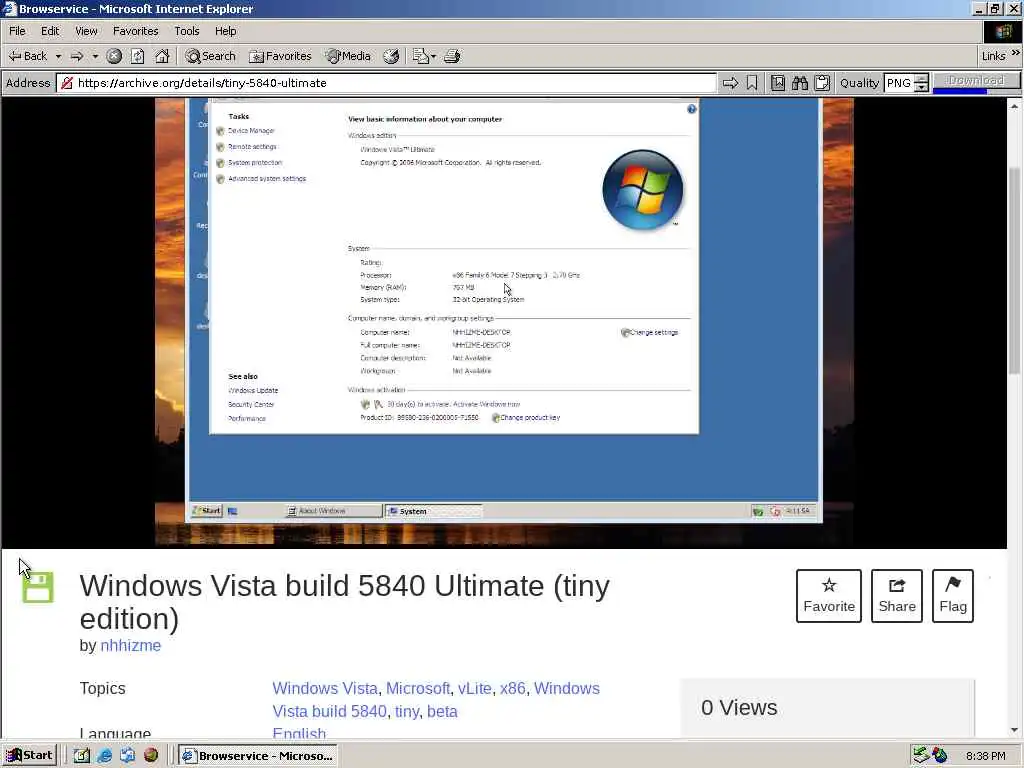Go to the Home page icon
The width and height of the screenshot is (1024, 768).
(x=162, y=56)
